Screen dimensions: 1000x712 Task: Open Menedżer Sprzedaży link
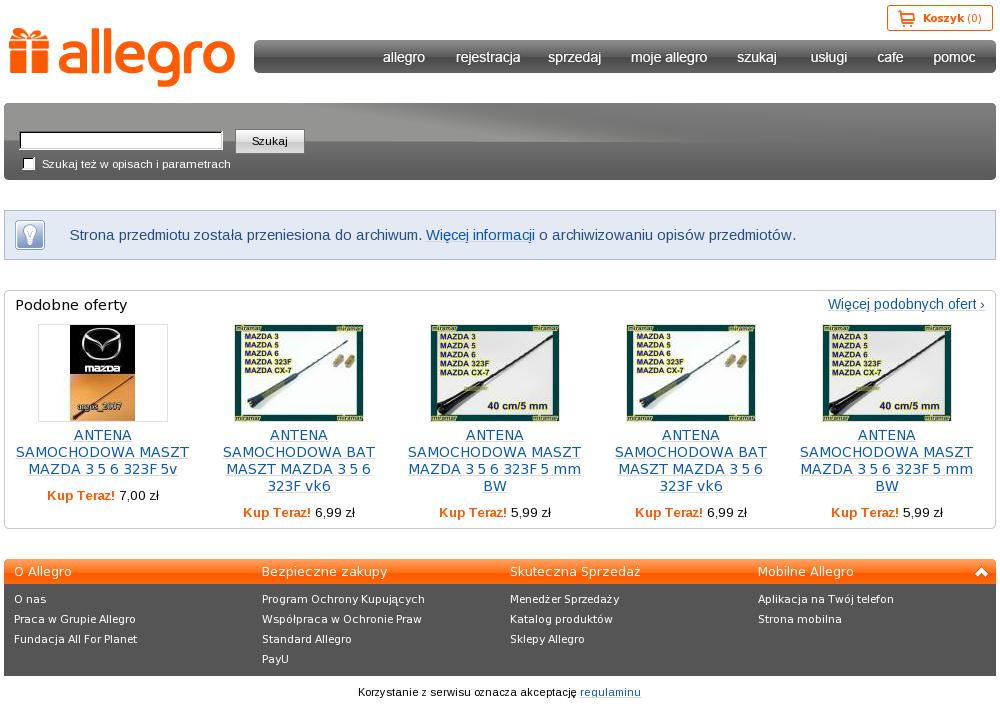564,599
